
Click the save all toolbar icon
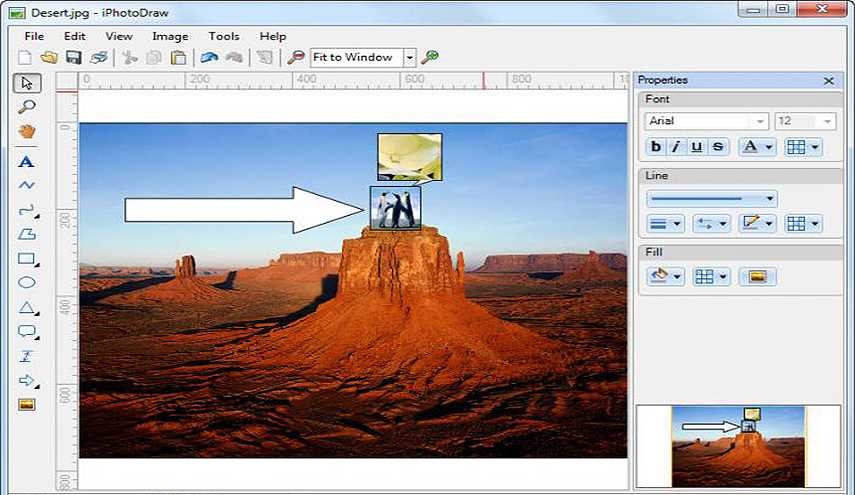tap(99, 57)
